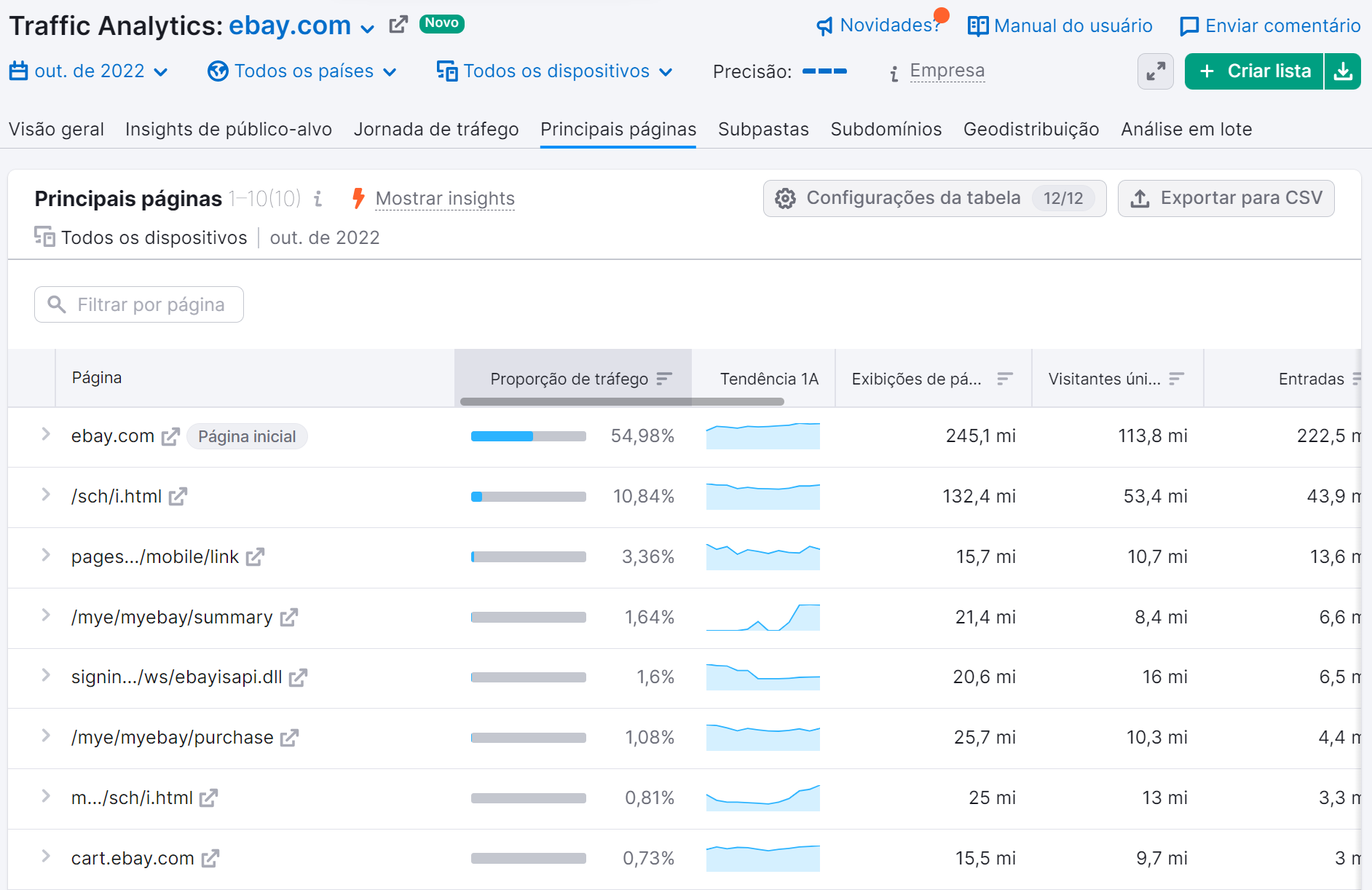Image resolution: width=1372 pixels, height=890 pixels.
Task: Sort by Exibições de página sort icon
Action: tap(1005, 379)
